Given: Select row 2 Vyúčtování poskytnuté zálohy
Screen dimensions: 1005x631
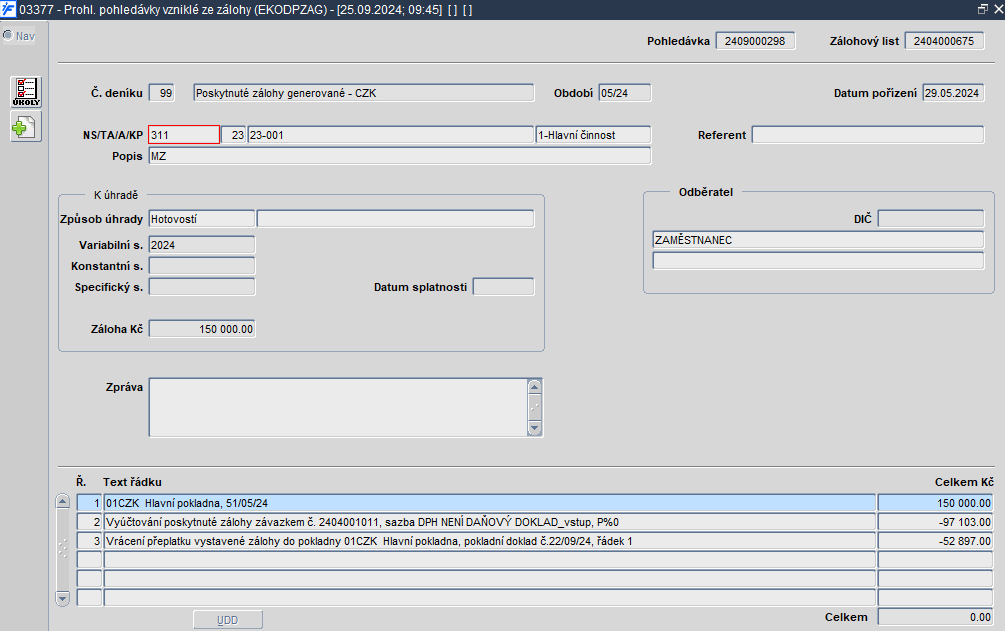Looking at the screenshot, I should (x=490, y=522).
